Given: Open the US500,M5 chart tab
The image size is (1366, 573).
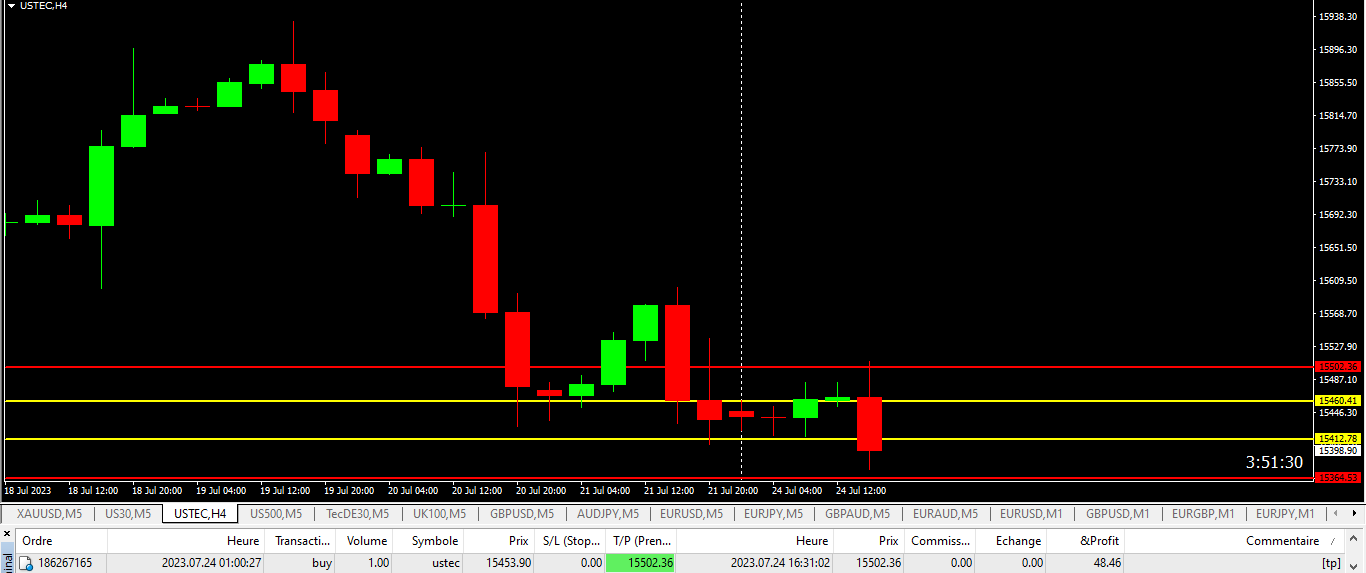Looking at the screenshot, I should (x=277, y=514).
